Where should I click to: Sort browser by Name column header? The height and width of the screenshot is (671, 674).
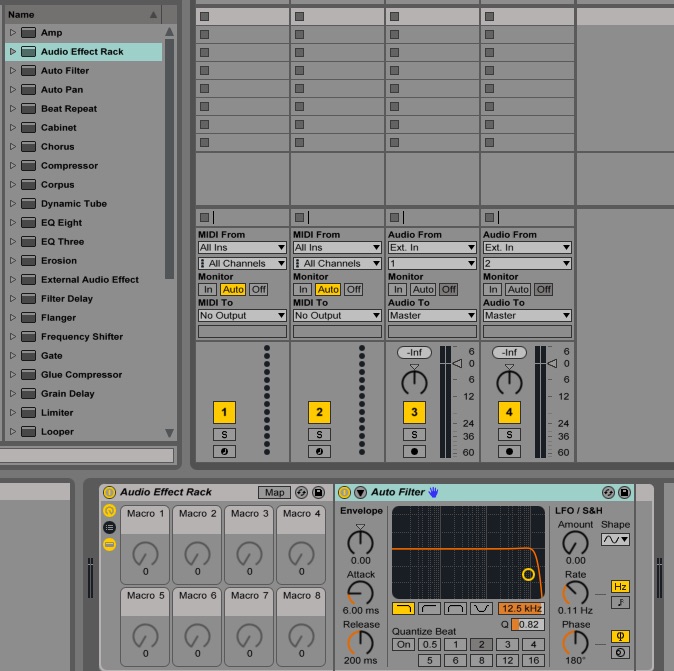click(x=83, y=15)
